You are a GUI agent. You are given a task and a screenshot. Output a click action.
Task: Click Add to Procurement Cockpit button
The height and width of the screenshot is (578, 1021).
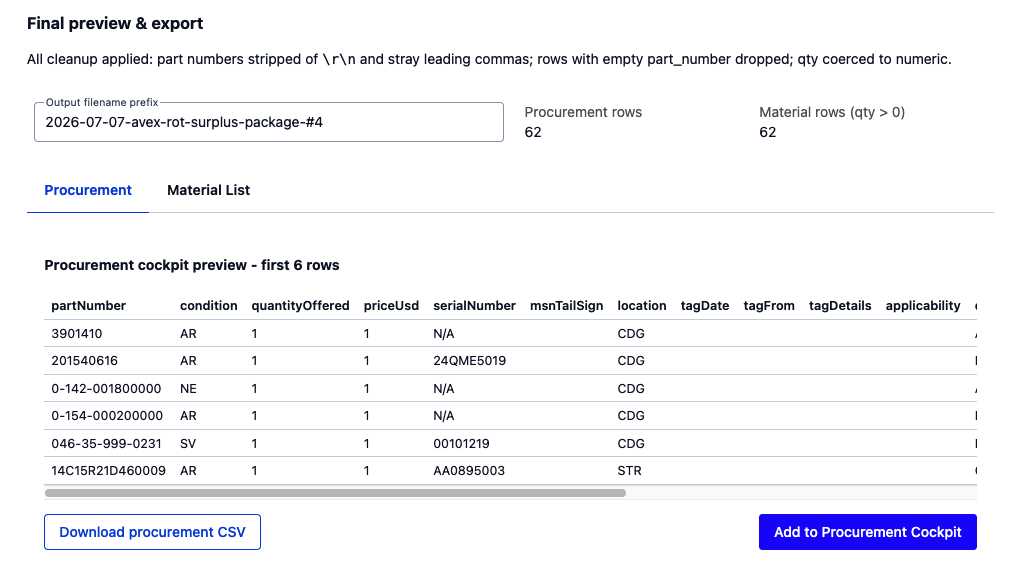(x=867, y=532)
